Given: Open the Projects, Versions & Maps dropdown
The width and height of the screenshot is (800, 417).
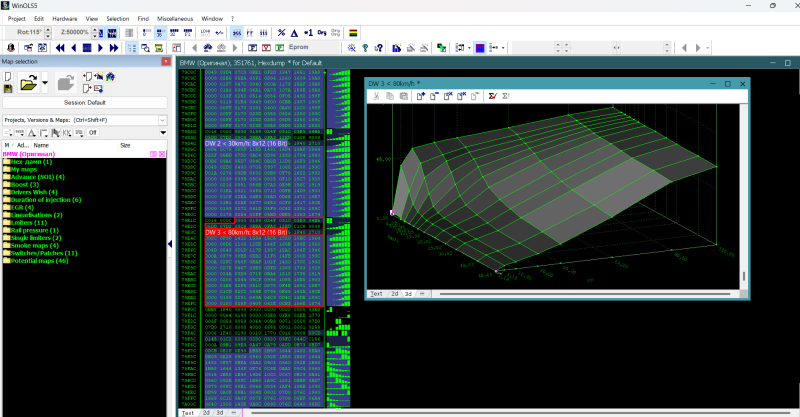Looking at the screenshot, I should pyautogui.click(x=161, y=120).
